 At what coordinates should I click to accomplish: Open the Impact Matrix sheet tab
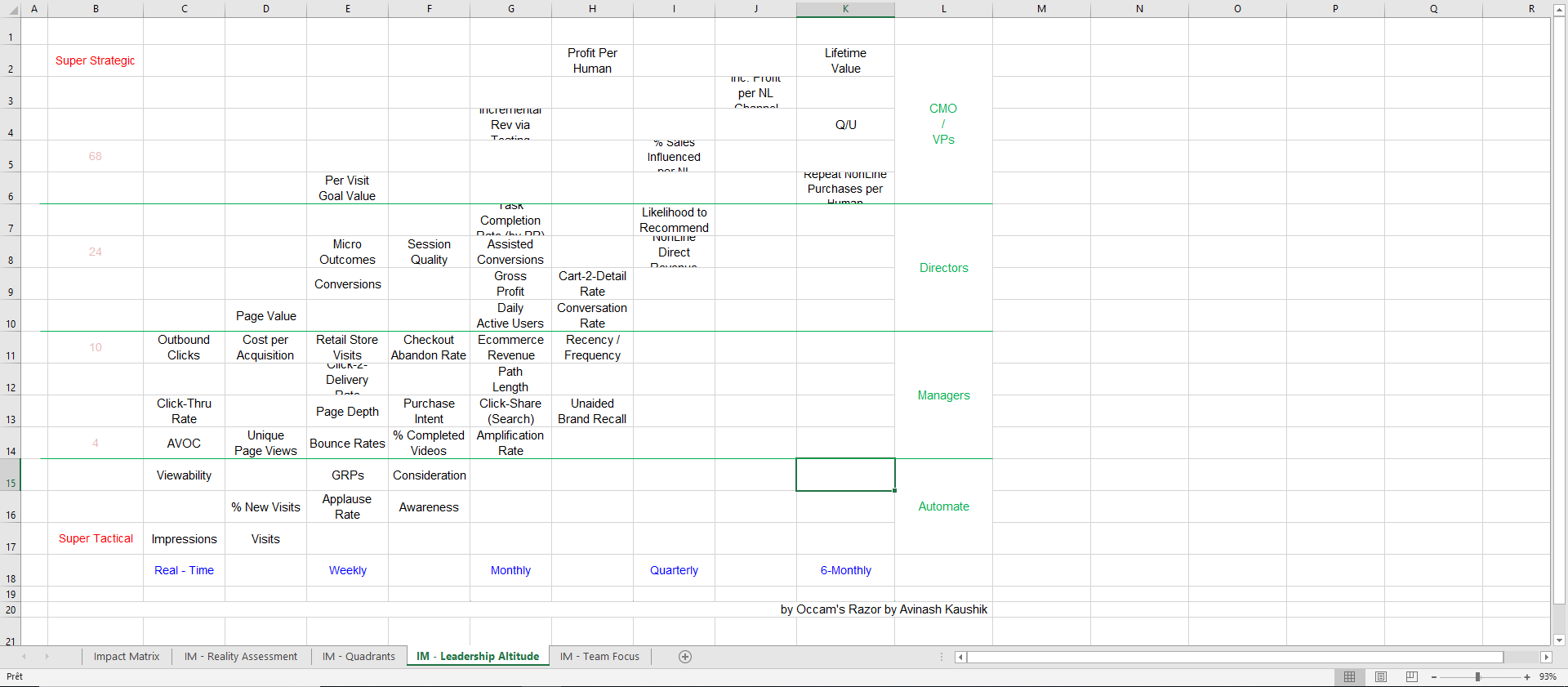pos(127,657)
